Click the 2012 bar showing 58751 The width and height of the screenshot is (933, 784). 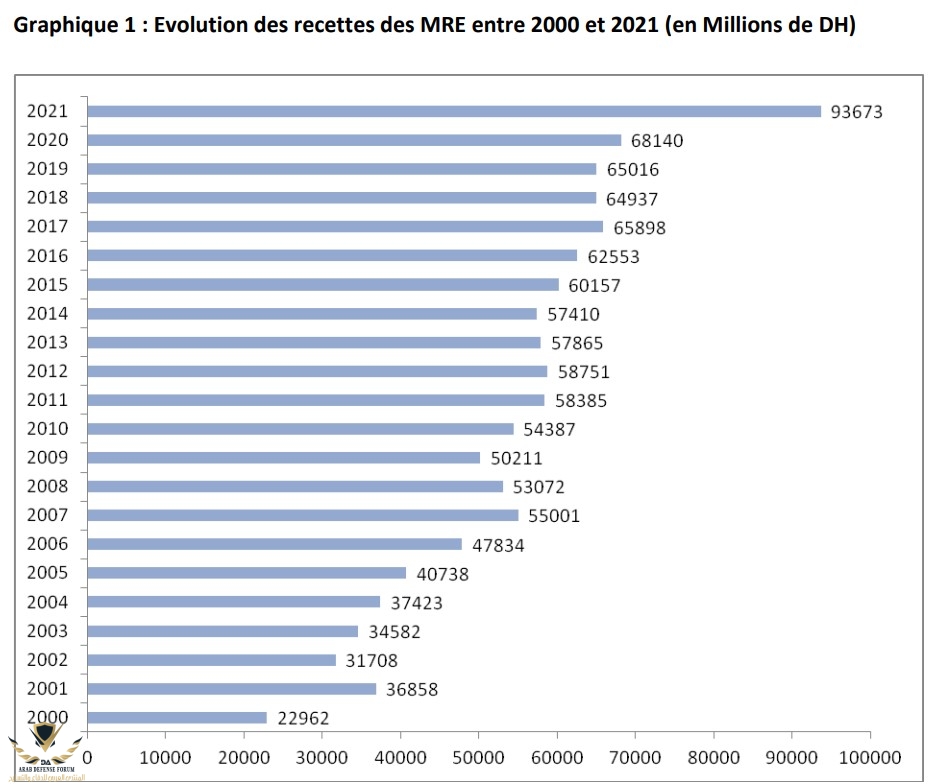click(317, 372)
